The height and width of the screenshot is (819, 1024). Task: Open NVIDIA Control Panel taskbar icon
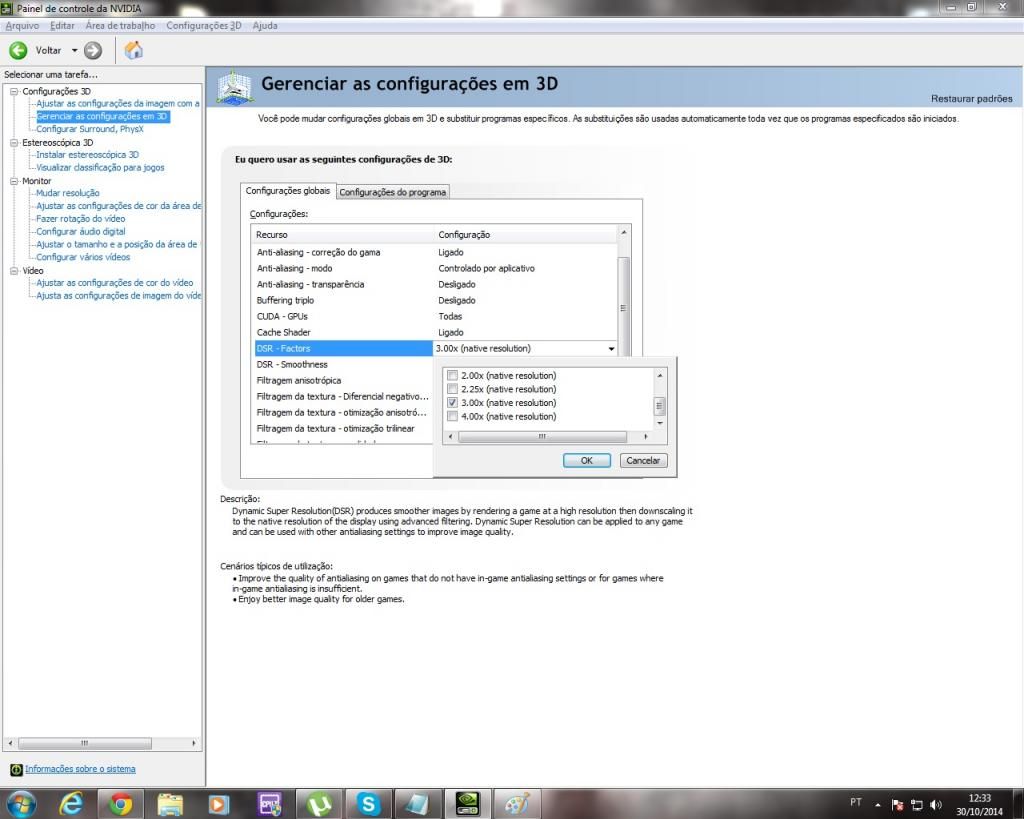coord(468,804)
